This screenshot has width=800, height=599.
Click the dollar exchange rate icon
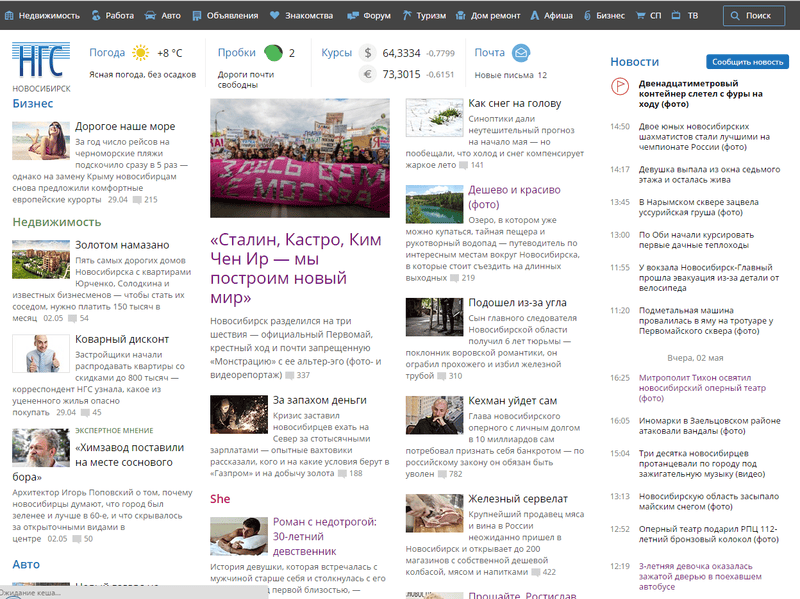tap(367, 53)
